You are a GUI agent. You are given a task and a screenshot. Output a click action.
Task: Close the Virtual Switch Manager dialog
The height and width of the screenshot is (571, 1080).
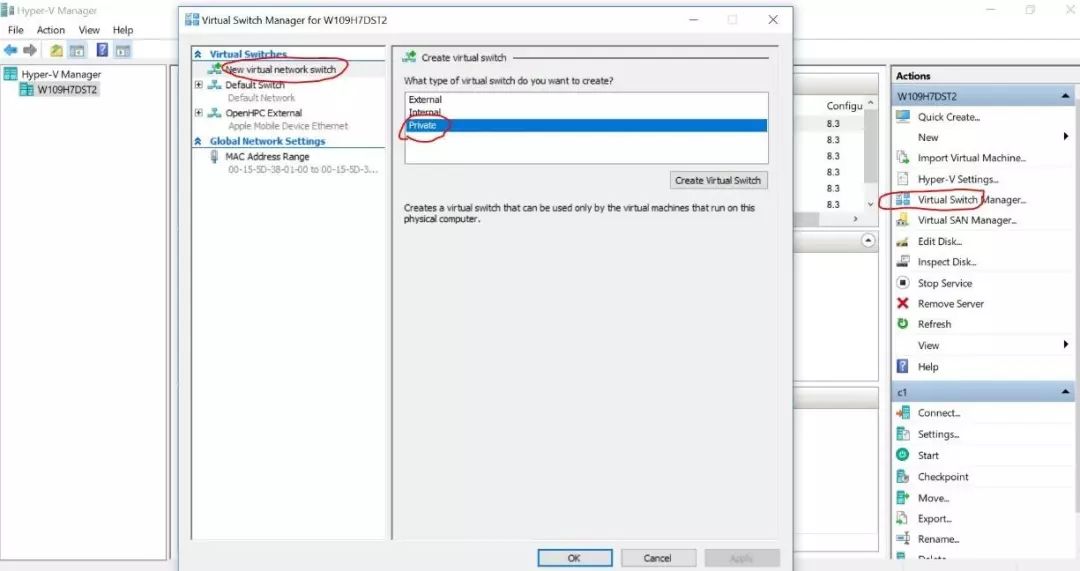(x=773, y=19)
